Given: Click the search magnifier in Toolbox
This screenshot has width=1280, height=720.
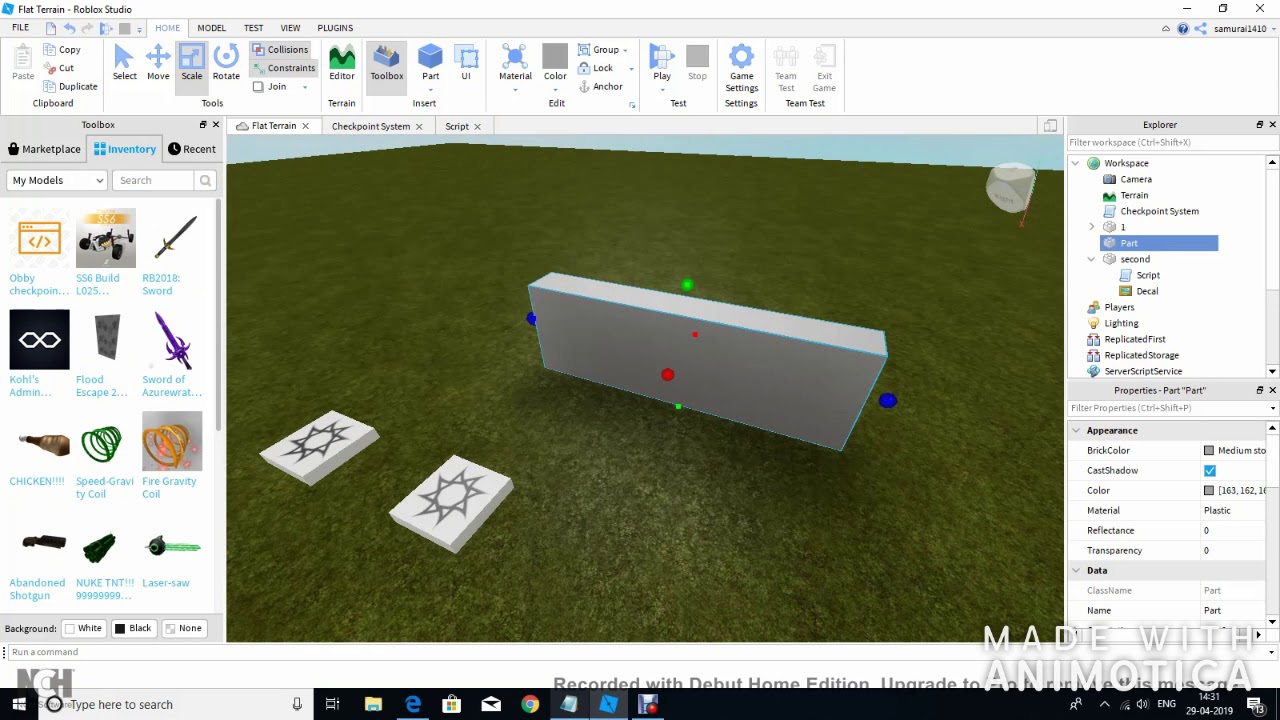Looking at the screenshot, I should 205,180.
